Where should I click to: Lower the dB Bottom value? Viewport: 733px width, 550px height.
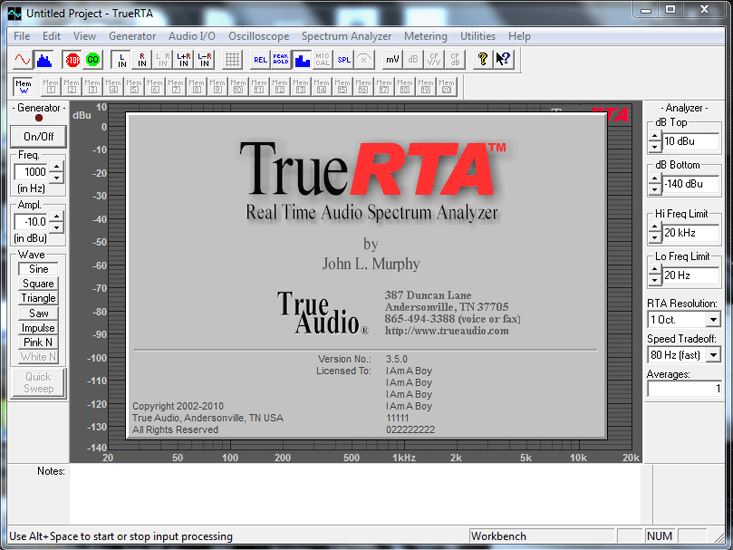654,189
